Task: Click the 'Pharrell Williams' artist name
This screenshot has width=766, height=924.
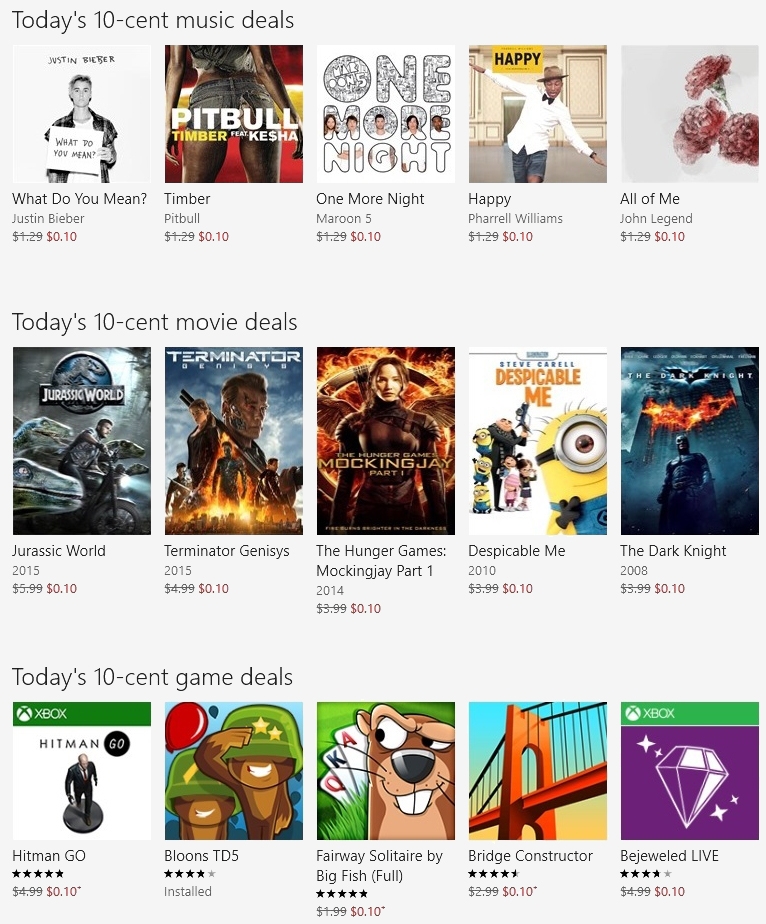Action: click(x=516, y=219)
